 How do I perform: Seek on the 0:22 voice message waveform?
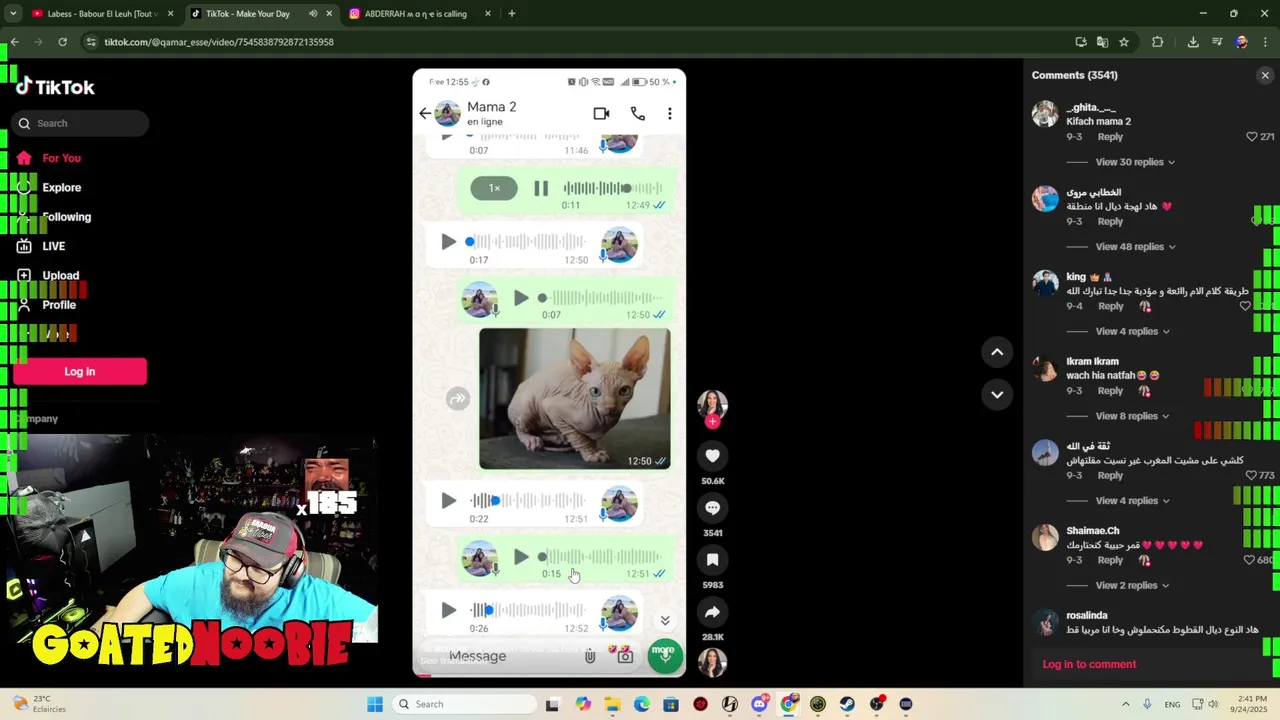click(528, 501)
